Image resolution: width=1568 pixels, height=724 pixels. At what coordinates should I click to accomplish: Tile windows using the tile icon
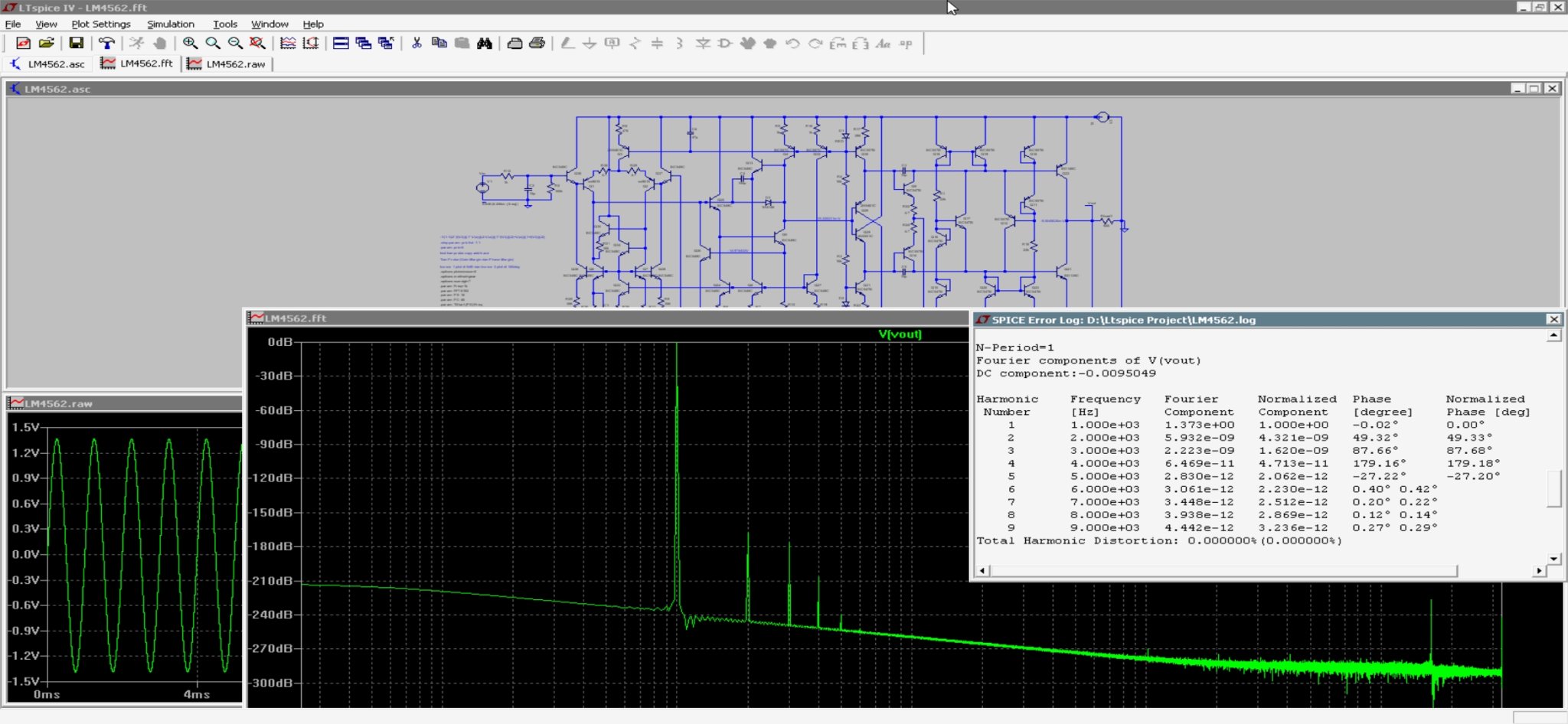[x=341, y=44]
